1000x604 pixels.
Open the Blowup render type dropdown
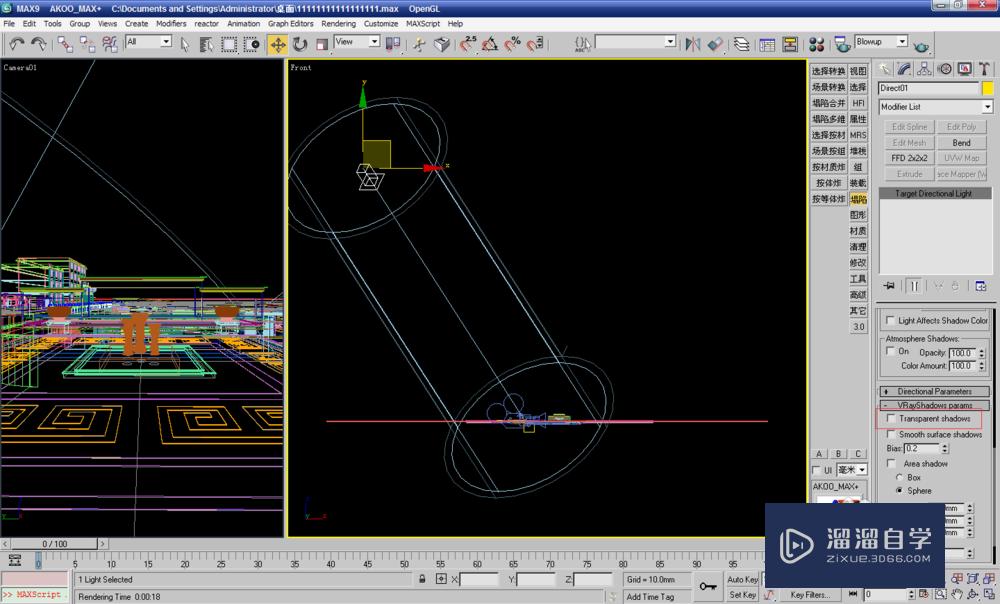pos(881,42)
